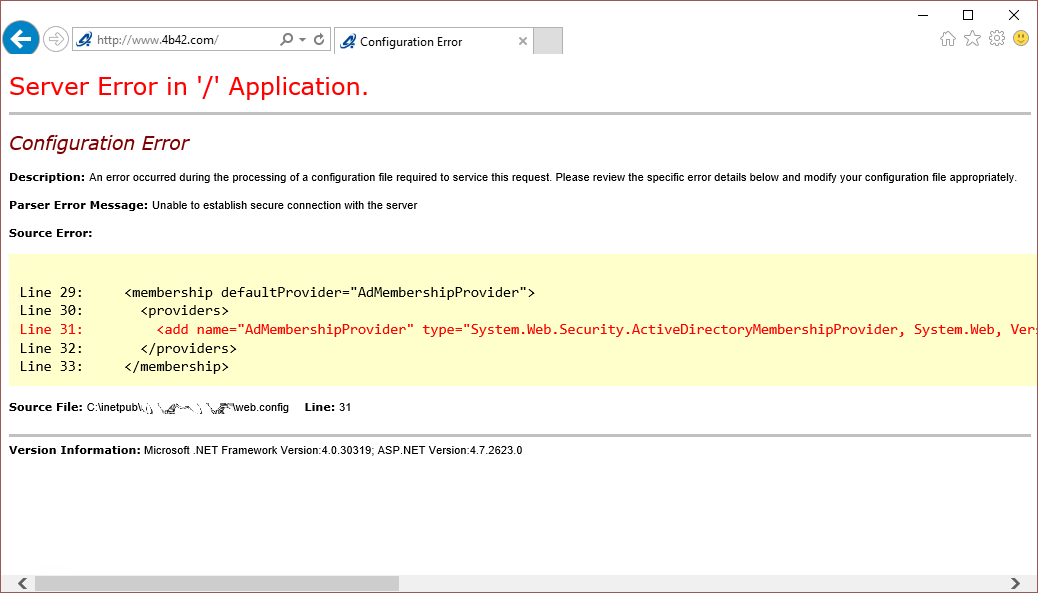Image resolution: width=1038 pixels, height=593 pixels.
Task: Click the Home house icon
Action: coord(948,39)
